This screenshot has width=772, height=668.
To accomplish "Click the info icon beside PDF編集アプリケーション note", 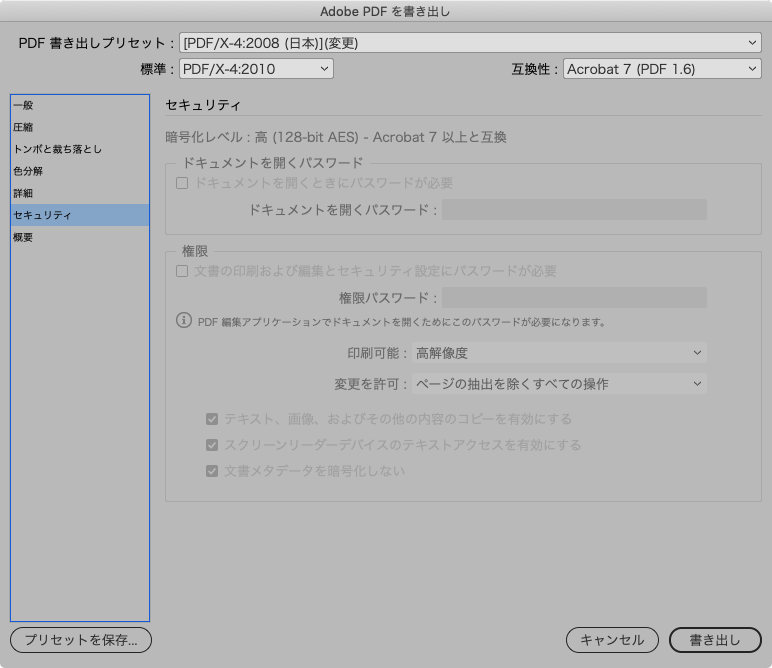I will pyautogui.click(x=184, y=320).
